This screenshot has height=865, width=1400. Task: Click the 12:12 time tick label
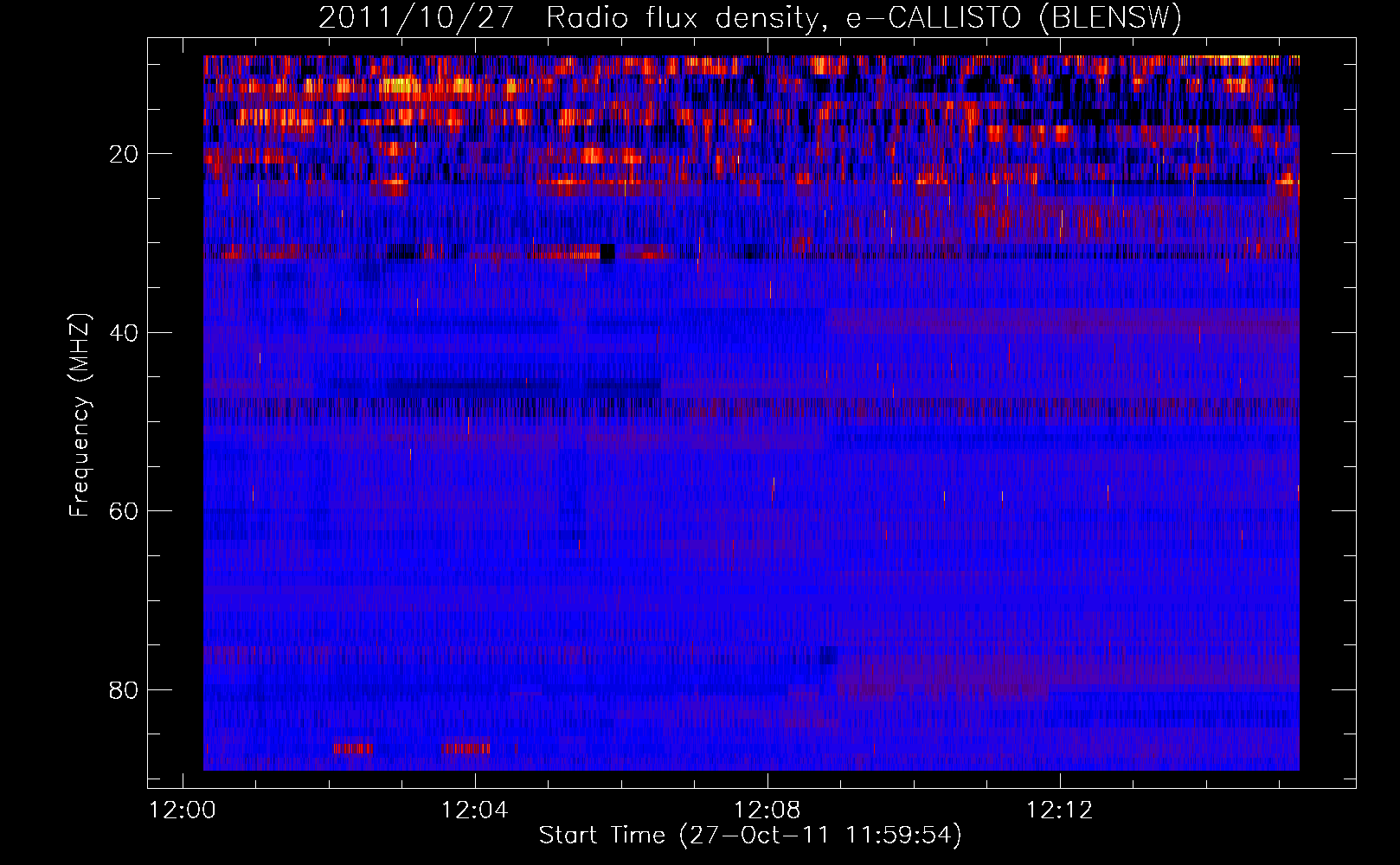point(1060,811)
